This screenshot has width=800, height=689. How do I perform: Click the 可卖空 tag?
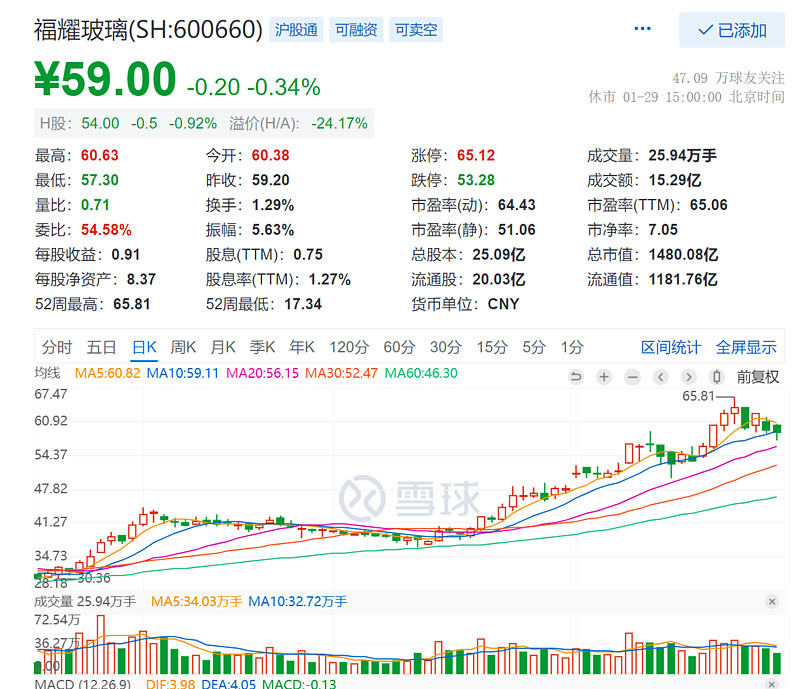416,30
